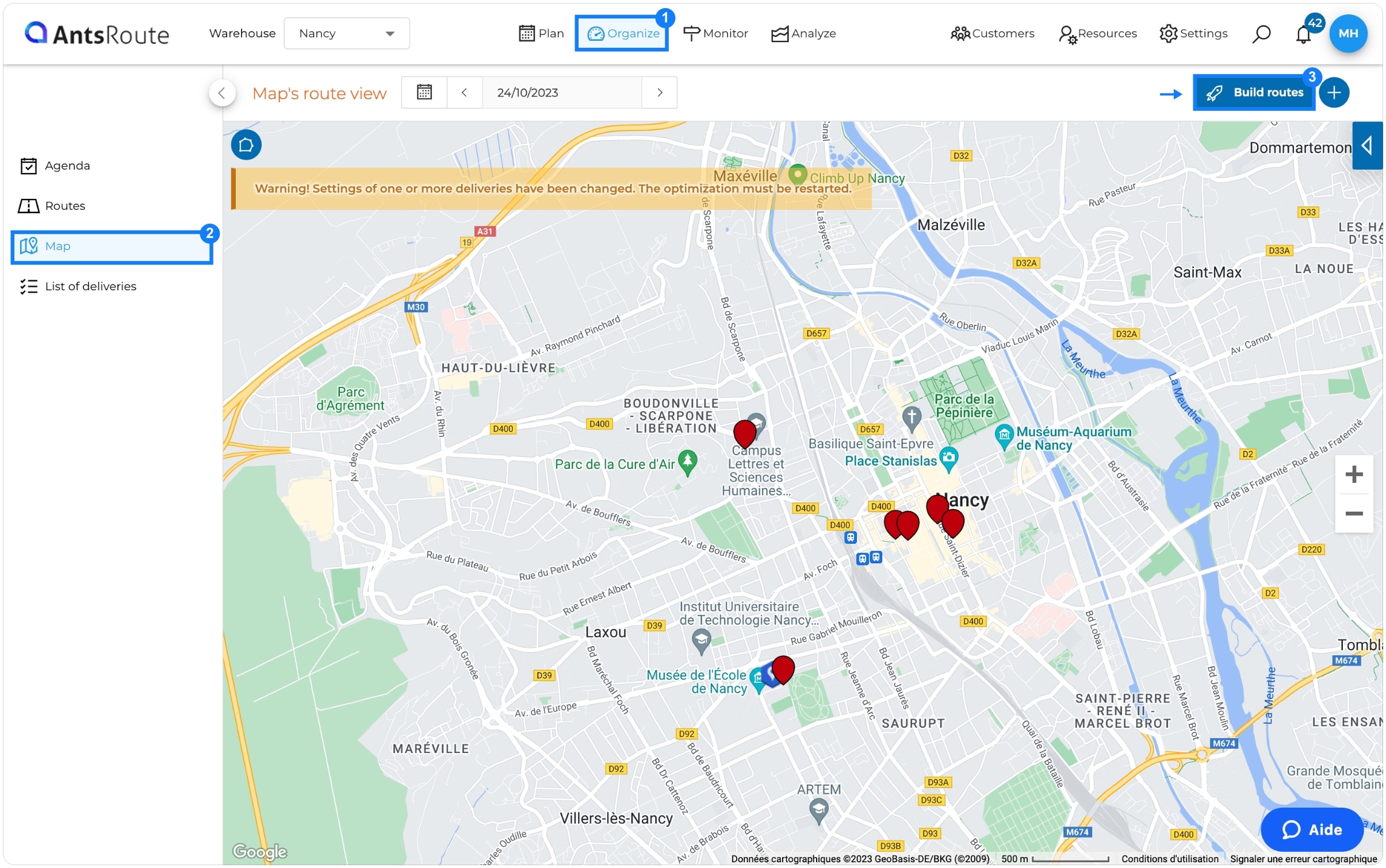The width and height of the screenshot is (1386, 868).
Task: Go to the Analyze tab
Action: click(803, 33)
